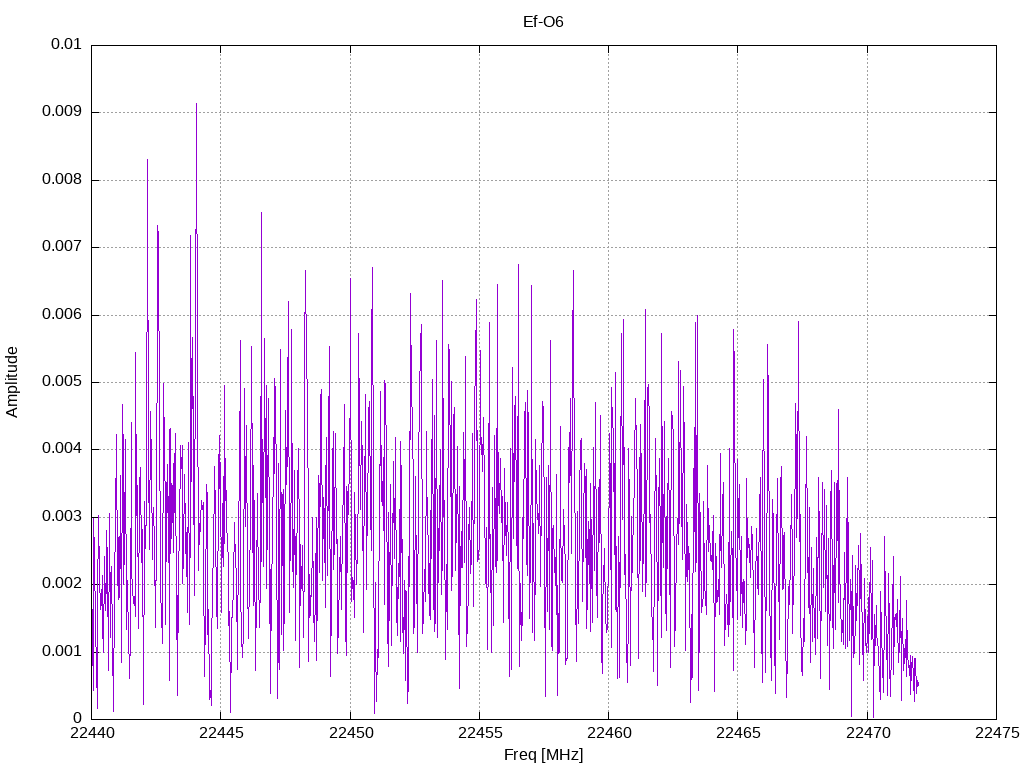Viewport: 1024px width, 768px height.
Task: Click the 22455 x-axis tick label
Action: coord(480,733)
